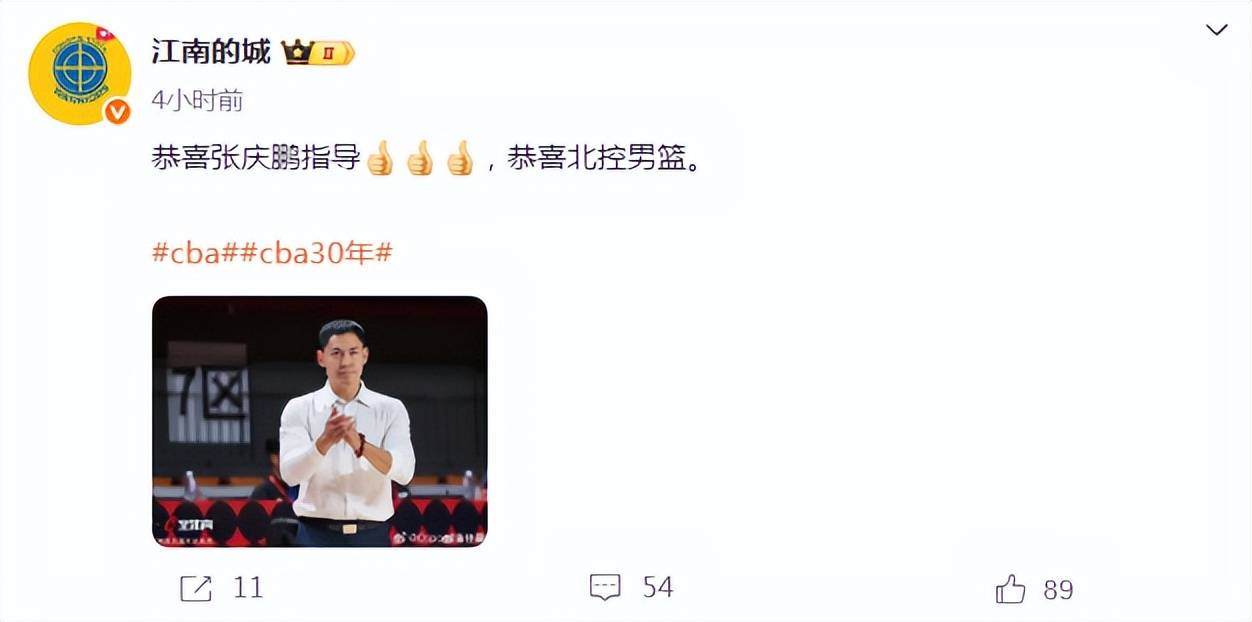
Task: Click the middle thumbs-up emoji in post
Action: [x=420, y=158]
